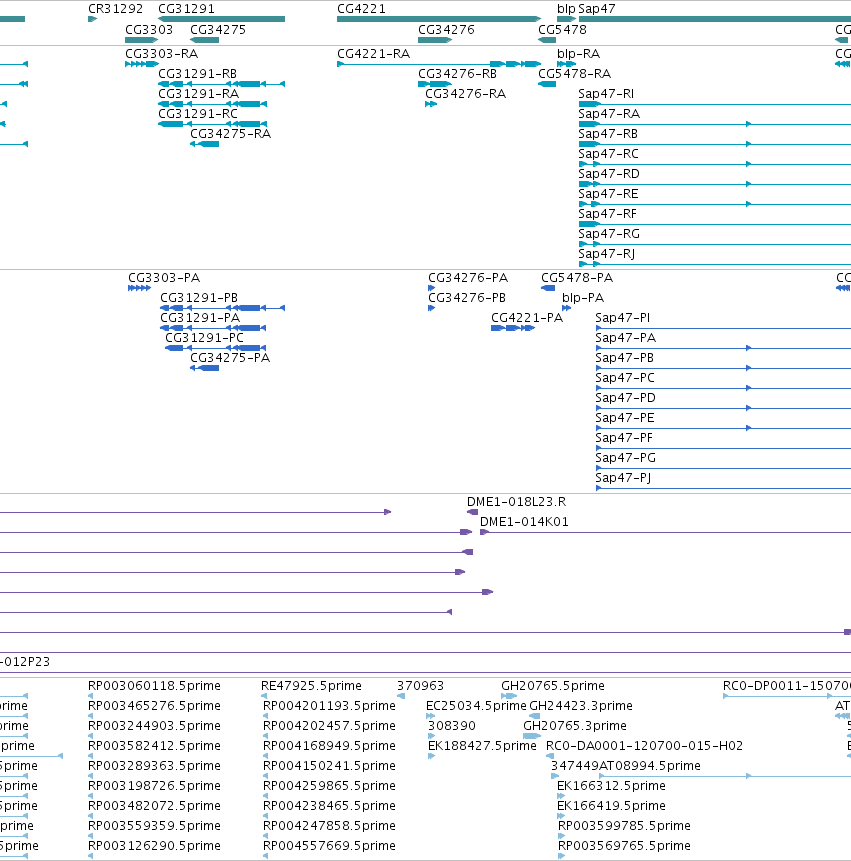The height and width of the screenshot is (861, 851).
Task: Select protein CG31291-PC
Action: (204, 338)
